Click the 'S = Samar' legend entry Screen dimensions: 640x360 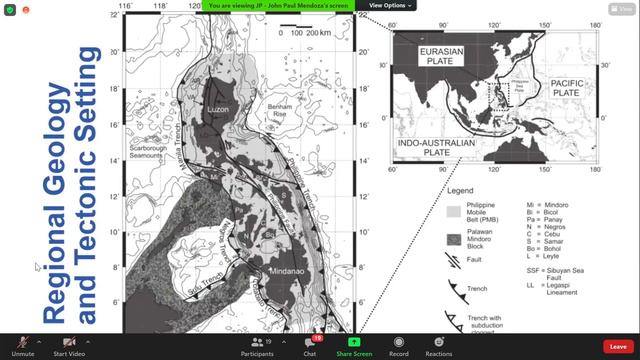[x=545, y=241]
